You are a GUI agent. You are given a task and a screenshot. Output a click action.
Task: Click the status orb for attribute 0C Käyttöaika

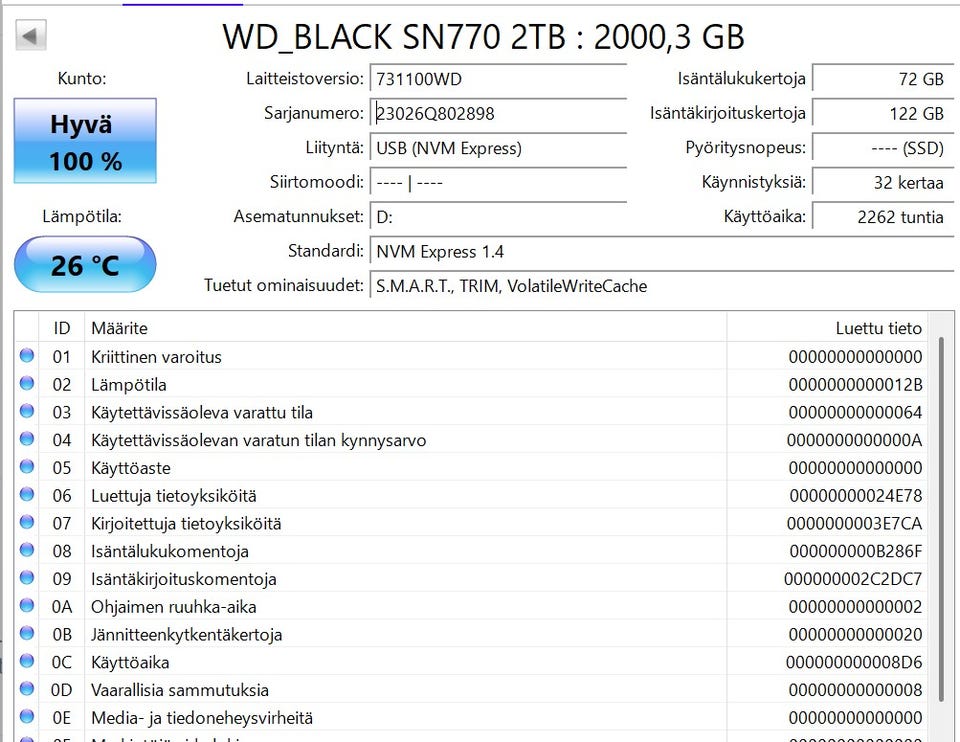pyautogui.click(x=27, y=661)
